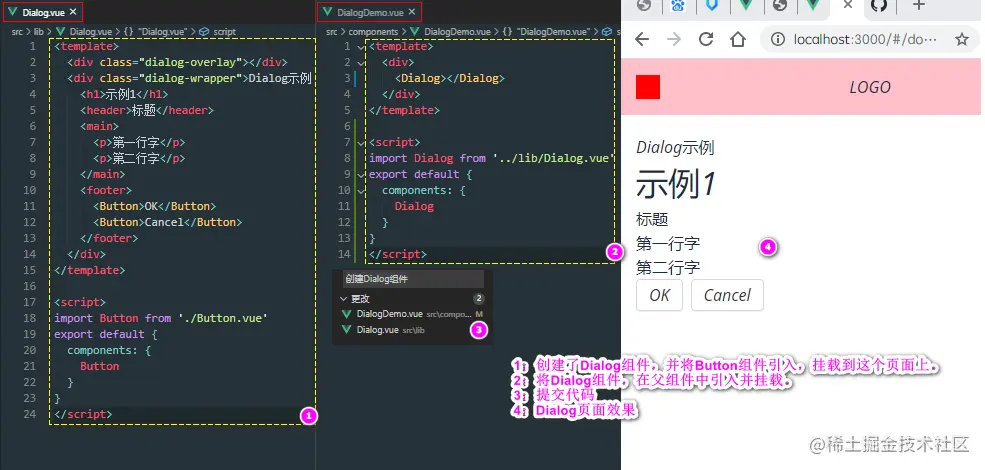Click '第二行字' on the rendered page
Viewport: 985px width, 470px height.
click(668, 268)
